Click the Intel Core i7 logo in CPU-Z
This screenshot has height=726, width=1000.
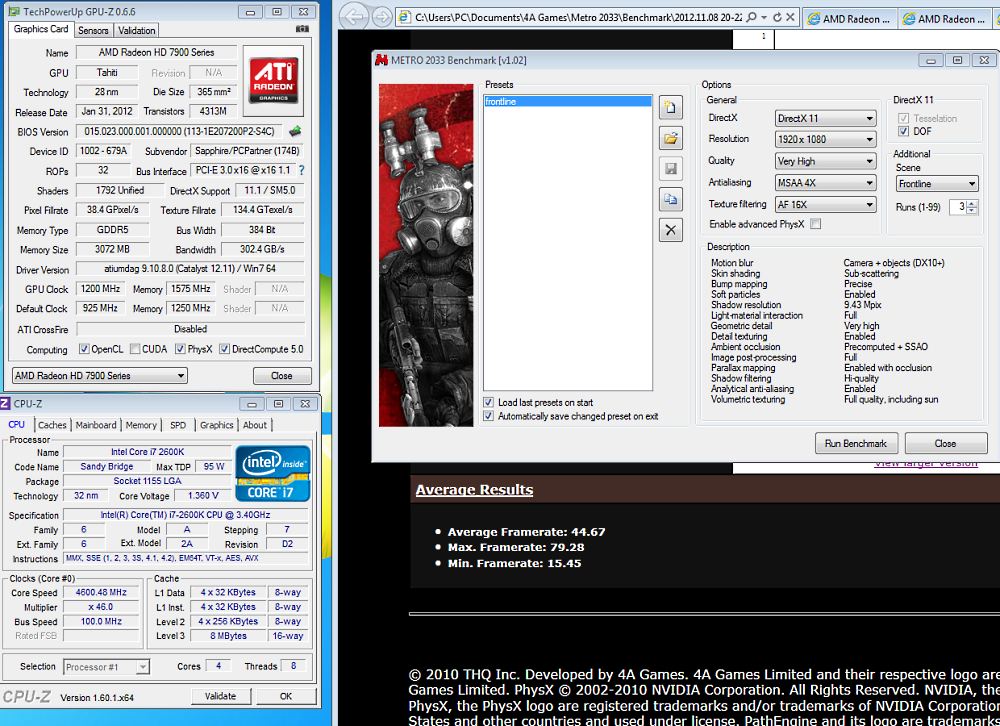tap(273, 473)
